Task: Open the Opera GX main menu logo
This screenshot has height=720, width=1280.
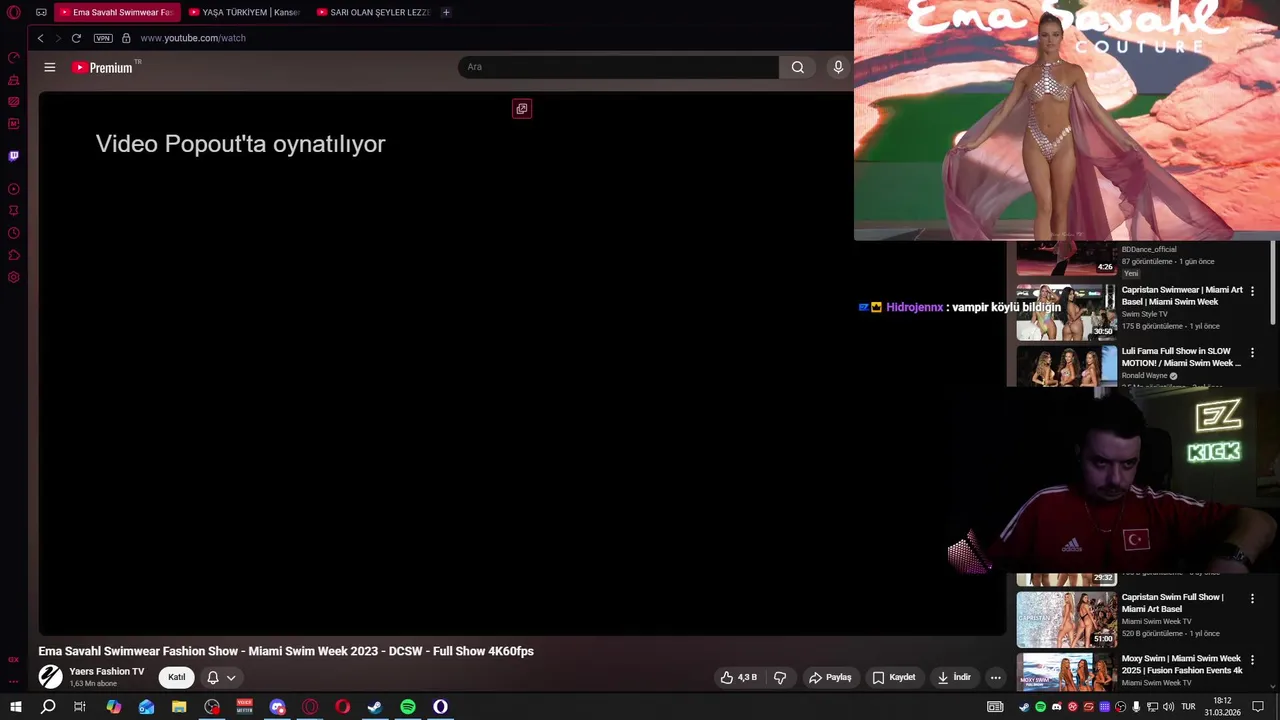Action: click(x=14, y=12)
